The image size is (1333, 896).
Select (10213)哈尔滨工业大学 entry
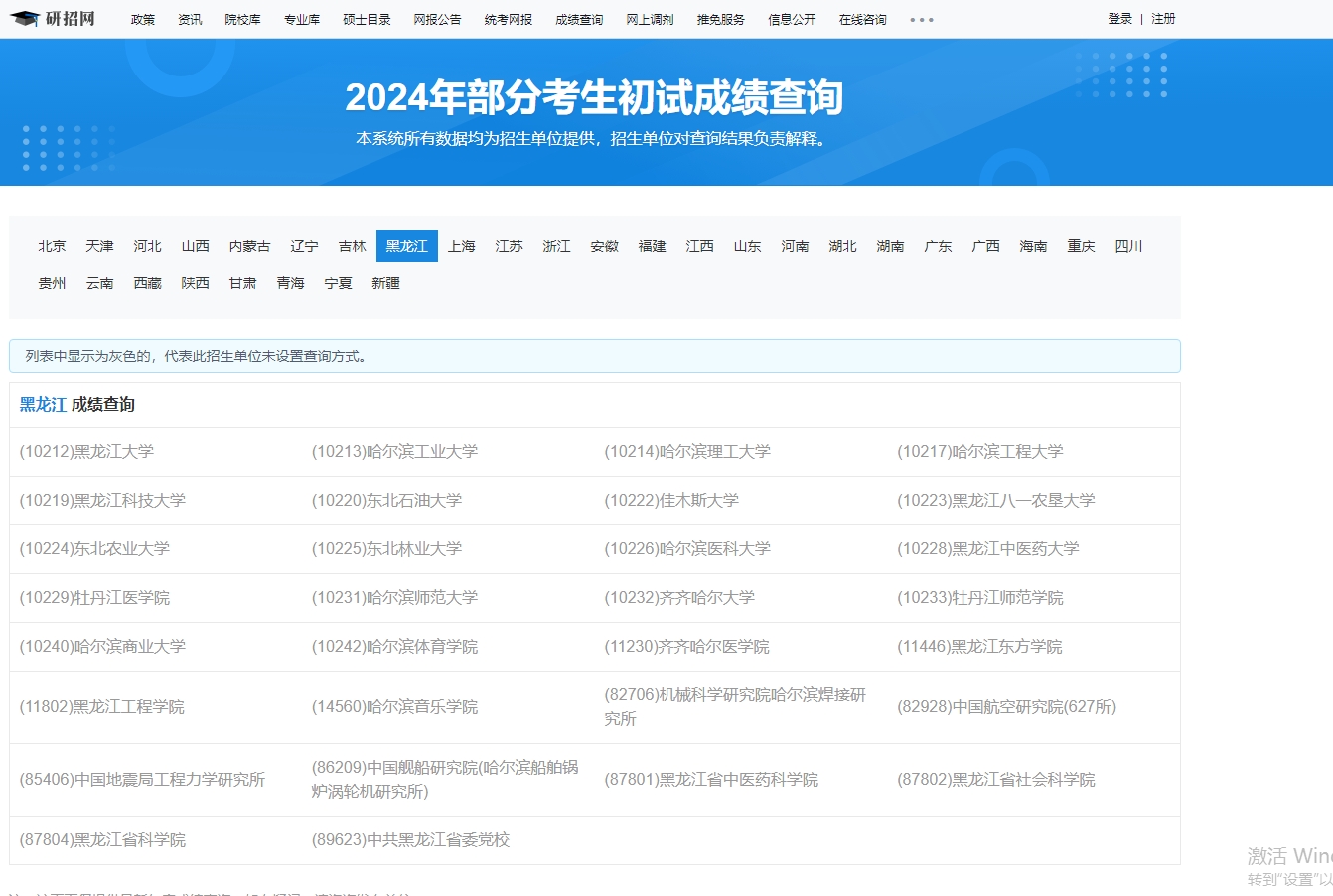(395, 452)
